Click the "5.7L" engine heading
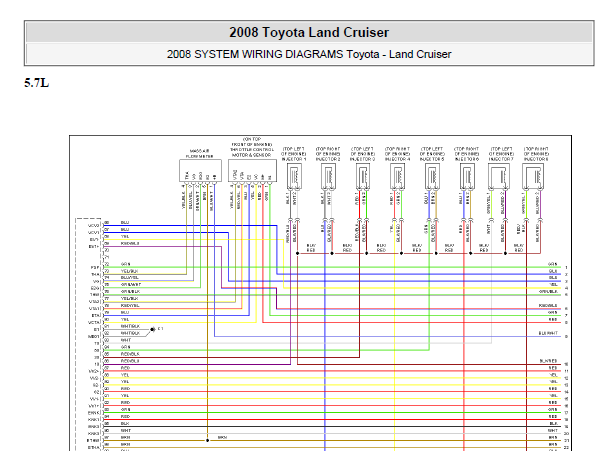 37,83
